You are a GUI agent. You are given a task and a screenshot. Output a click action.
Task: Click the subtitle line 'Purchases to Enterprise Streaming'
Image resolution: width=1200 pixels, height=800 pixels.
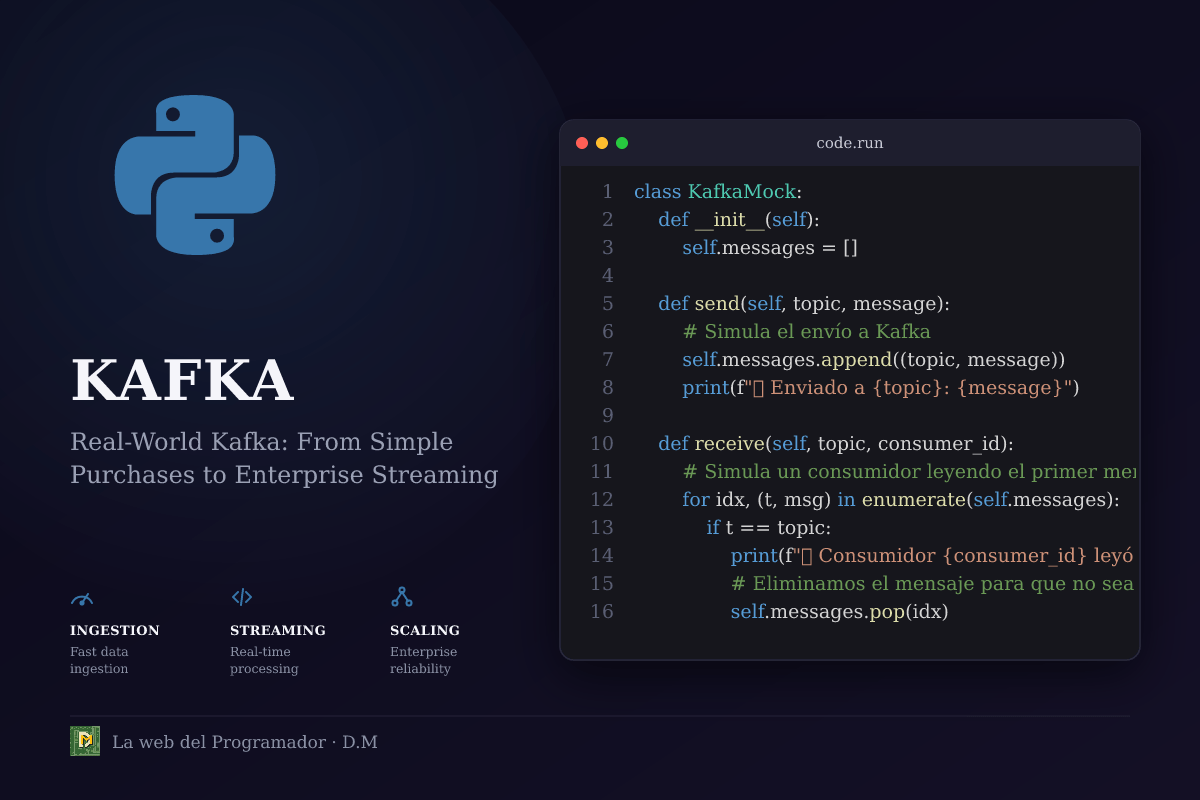click(x=284, y=475)
